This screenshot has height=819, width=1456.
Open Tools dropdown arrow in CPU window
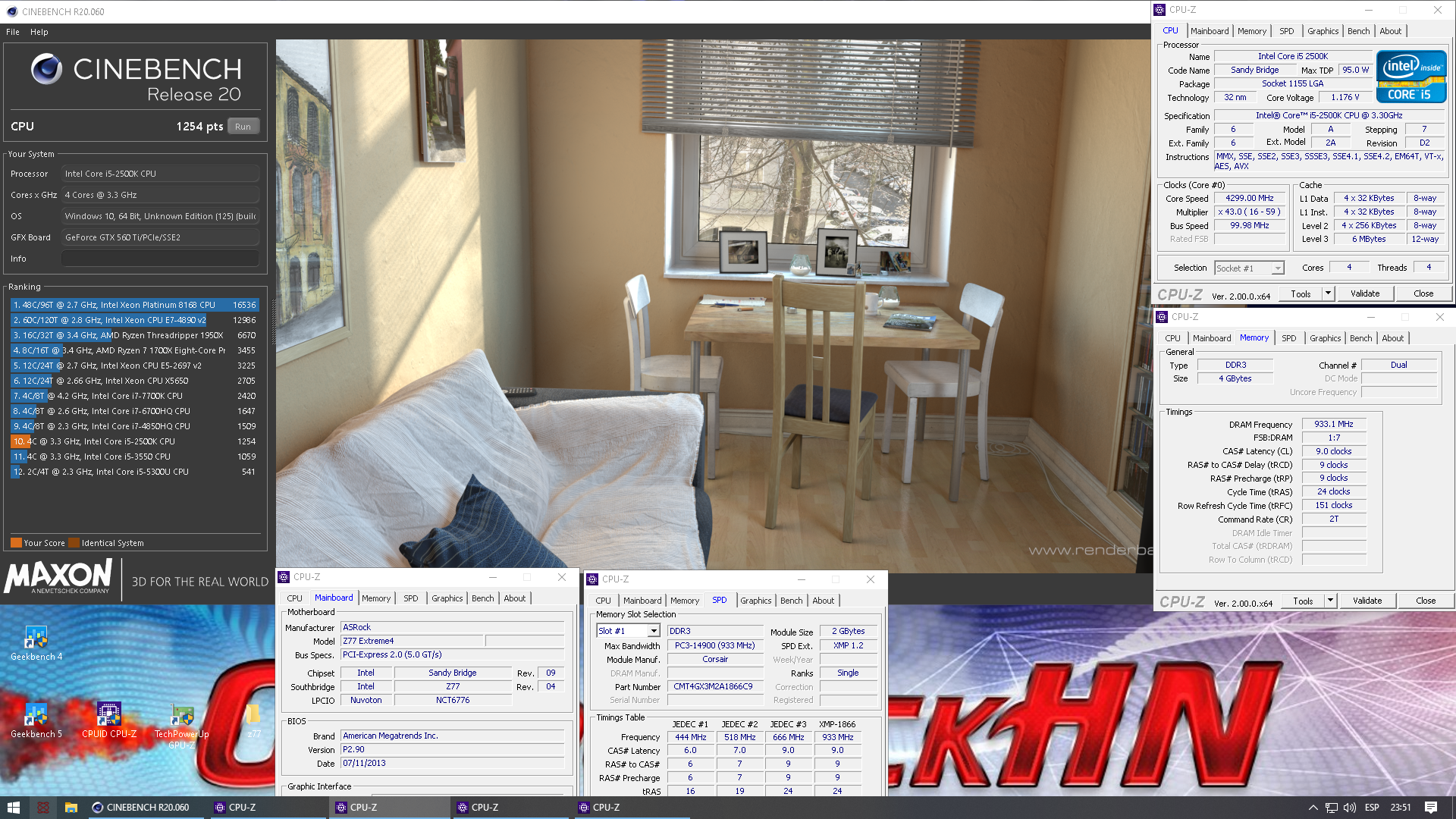coord(1328,293)
